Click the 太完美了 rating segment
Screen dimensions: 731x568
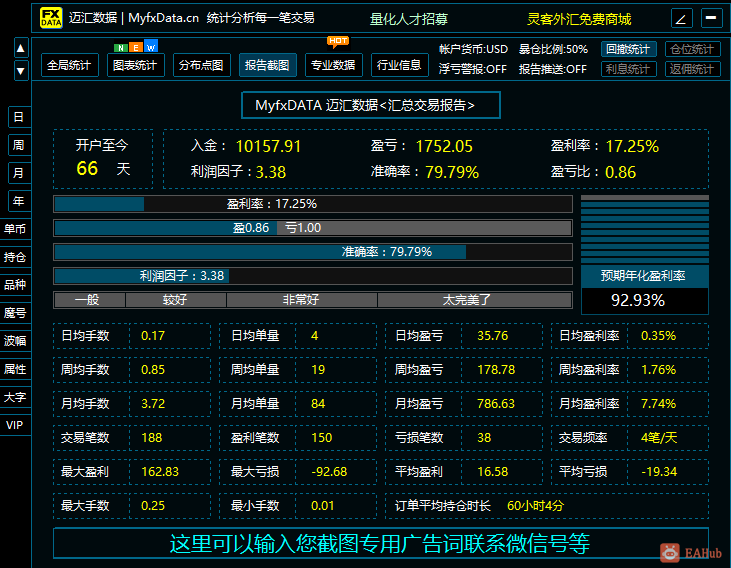point(475,300)
